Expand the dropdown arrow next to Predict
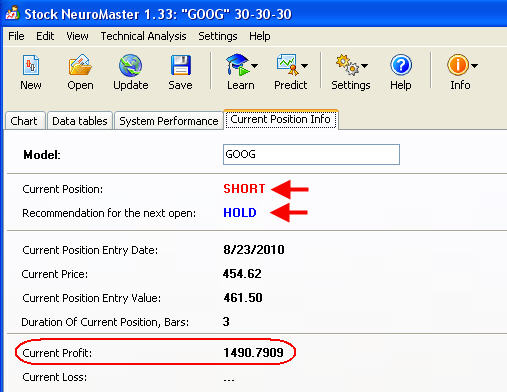507x392 pixels. [x=304, y=66]
